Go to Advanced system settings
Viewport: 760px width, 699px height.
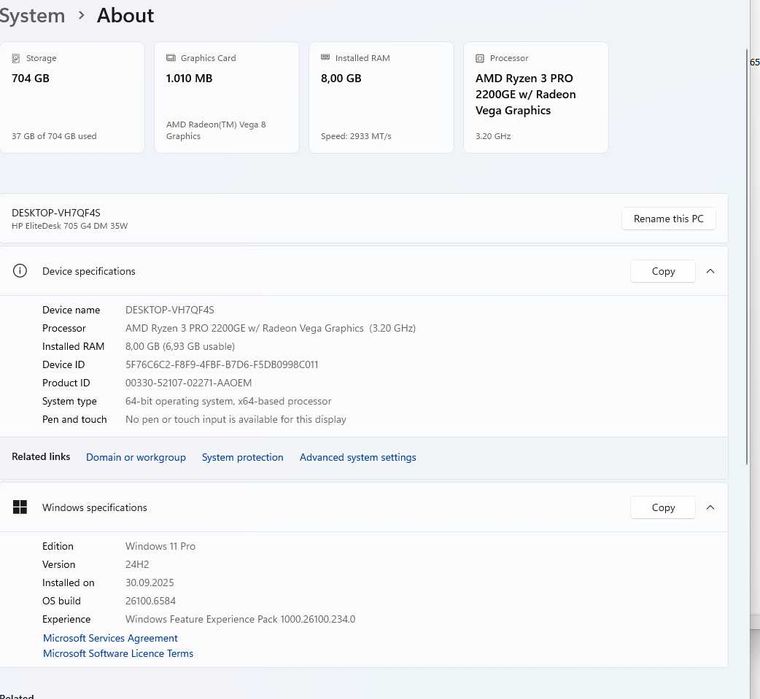point(358,457)
